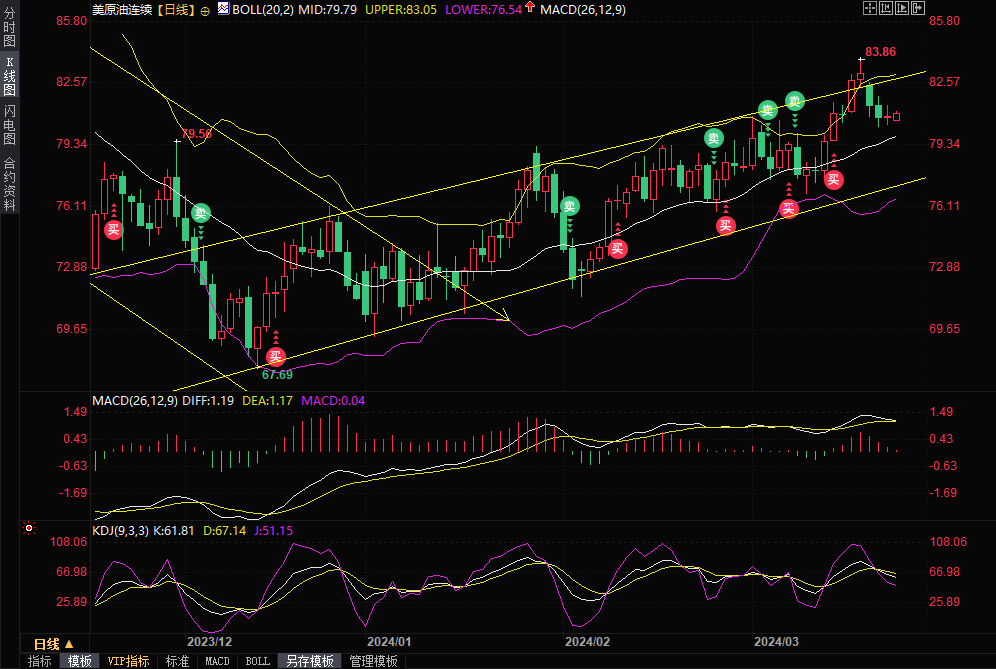The image size is (996, 669).
Task: Toggle the VIP指标 tab
Action: point(128,661)
